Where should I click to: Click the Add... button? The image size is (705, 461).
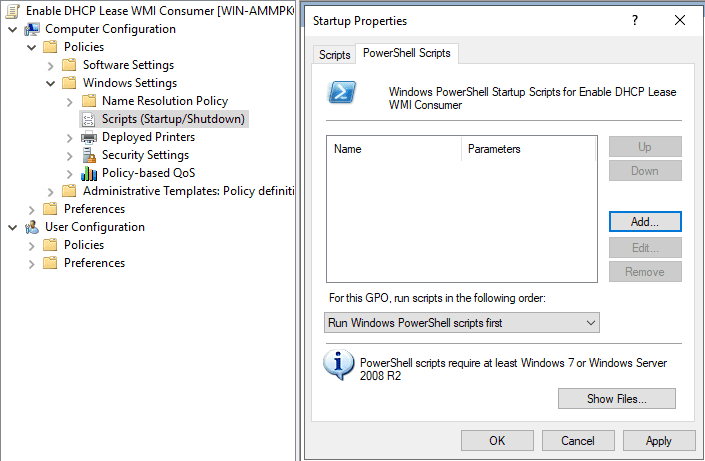click(645, 222)
